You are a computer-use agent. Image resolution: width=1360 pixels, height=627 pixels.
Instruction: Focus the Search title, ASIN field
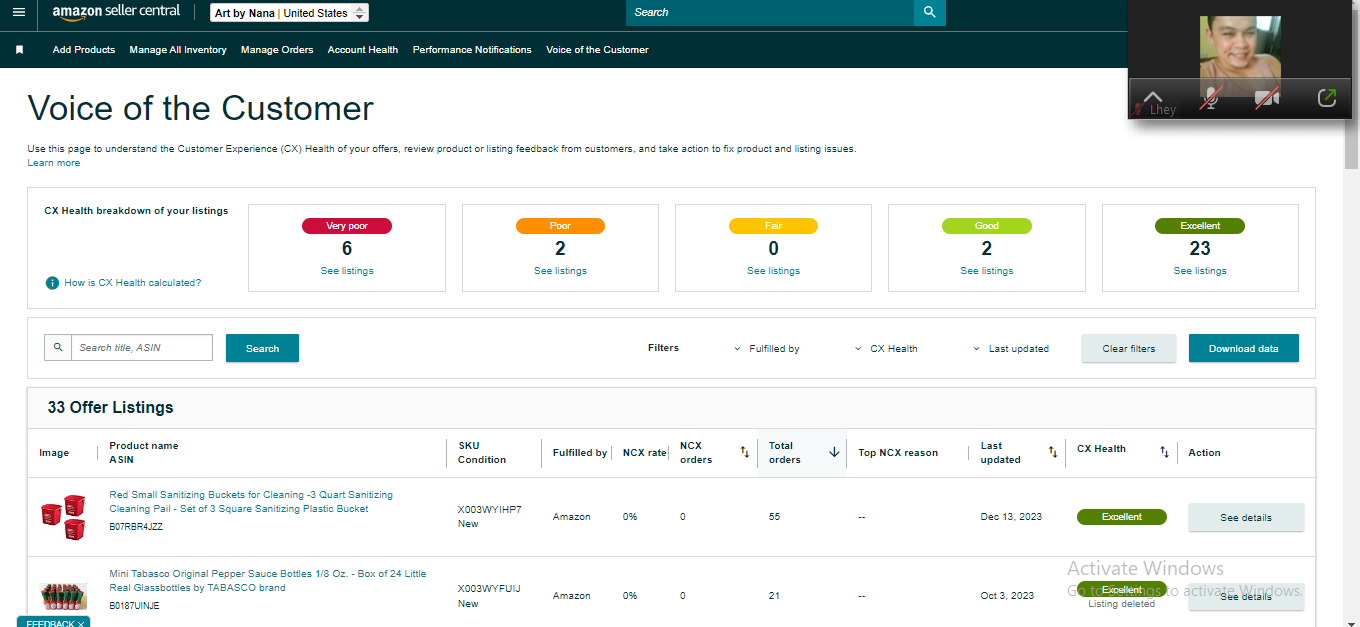point(142,347)
